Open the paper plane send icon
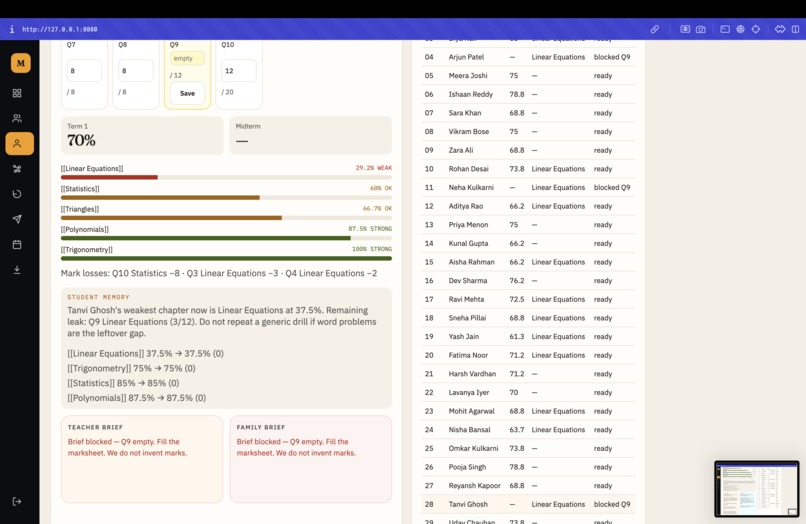806x524 pixels. (x=17, y=219)
